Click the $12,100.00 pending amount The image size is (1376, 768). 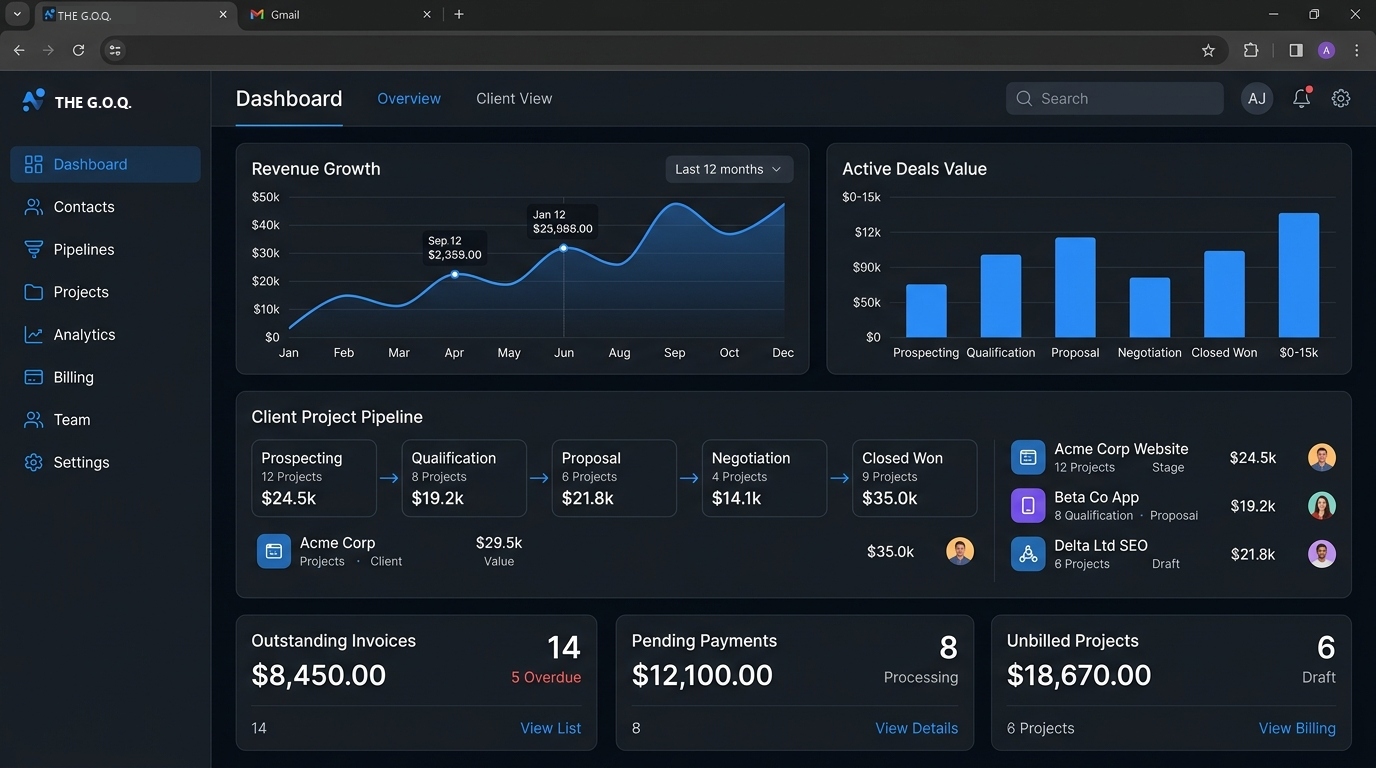pyautogui.click(x=702, y=675)
